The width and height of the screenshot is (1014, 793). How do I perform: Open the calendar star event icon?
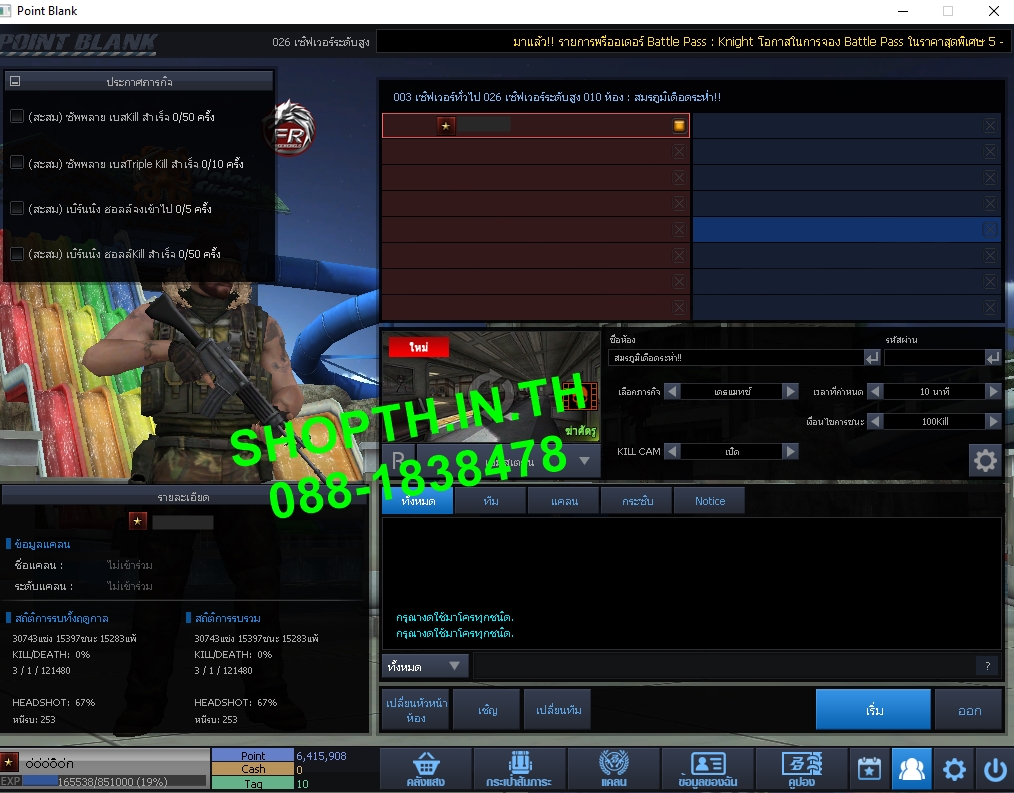(869, 769)
